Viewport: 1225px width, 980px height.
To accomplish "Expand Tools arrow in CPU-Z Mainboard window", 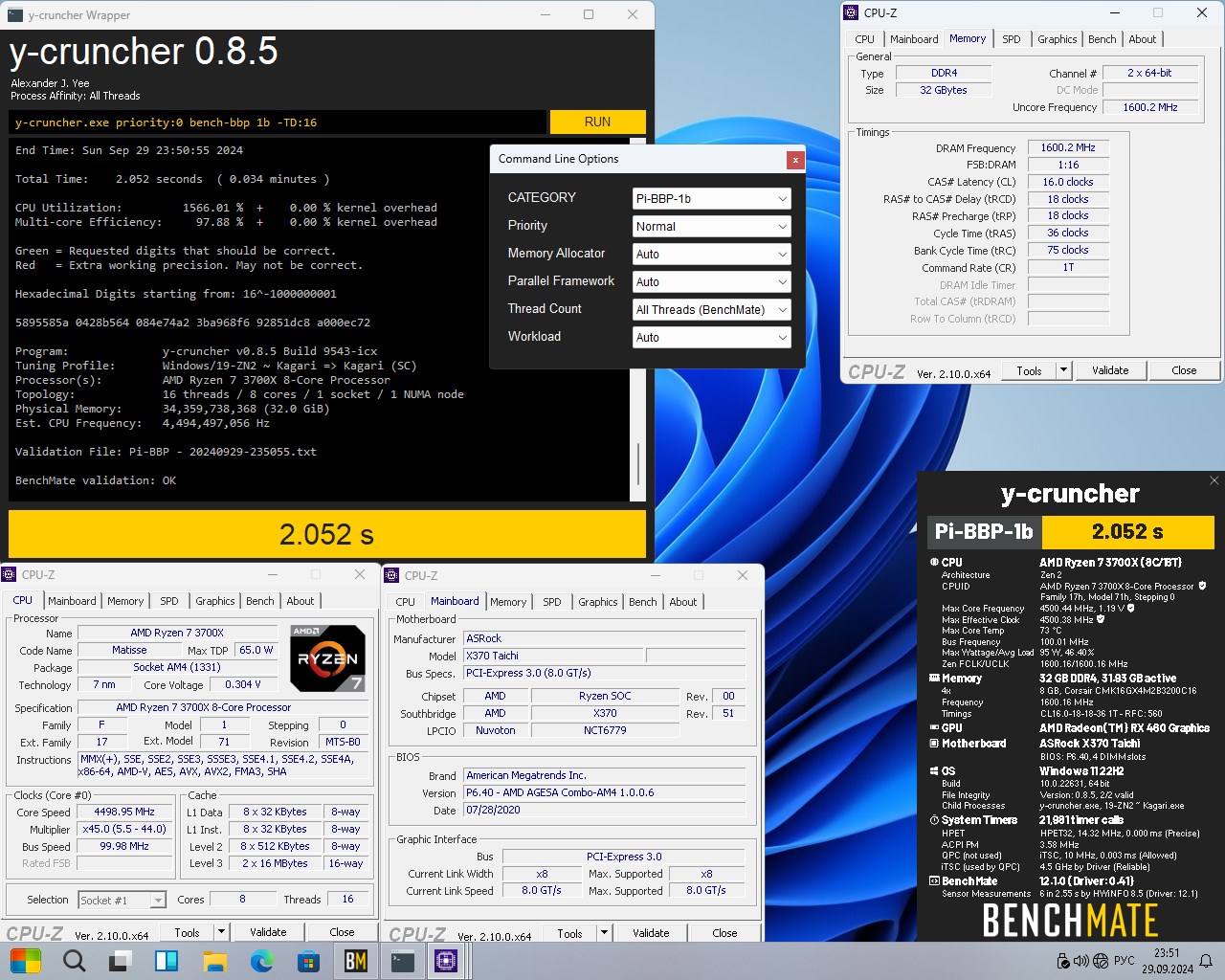I will 603,934.
